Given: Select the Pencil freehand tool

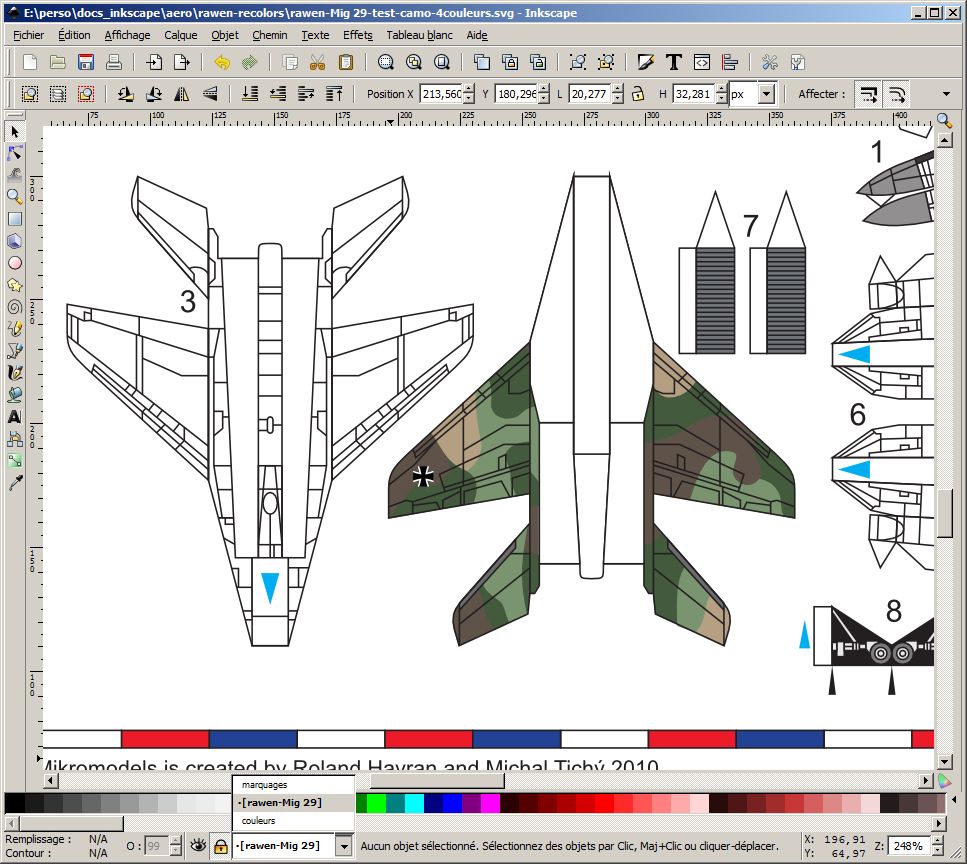Looking at the screenshot, I should click(x=15, y=329).
